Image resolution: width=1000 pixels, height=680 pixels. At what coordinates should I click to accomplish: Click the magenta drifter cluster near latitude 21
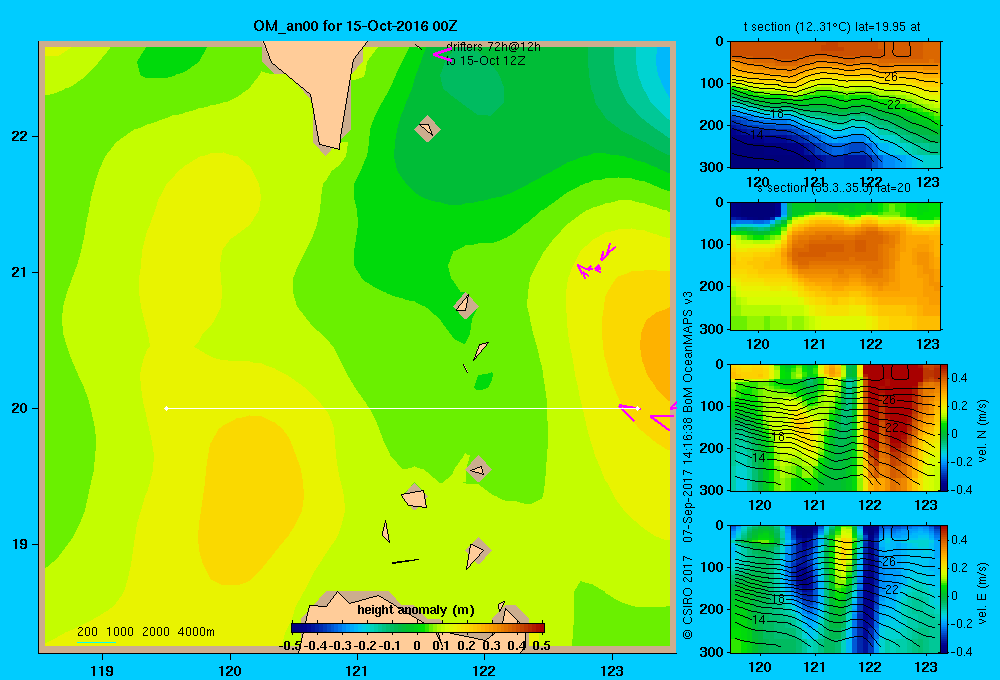point(596,262)
